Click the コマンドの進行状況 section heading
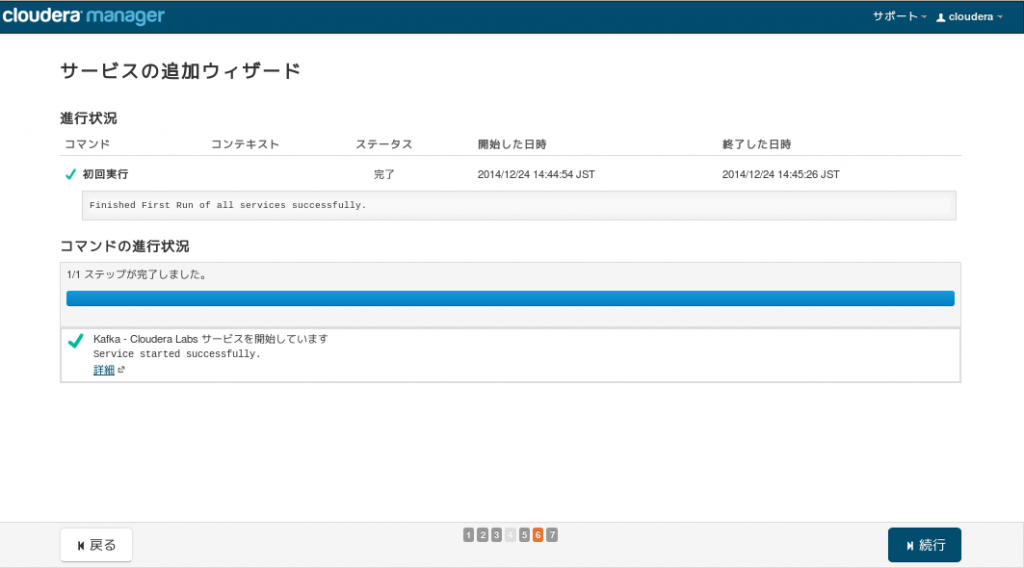Viewport: 1024px width, 568px height. 125,246
